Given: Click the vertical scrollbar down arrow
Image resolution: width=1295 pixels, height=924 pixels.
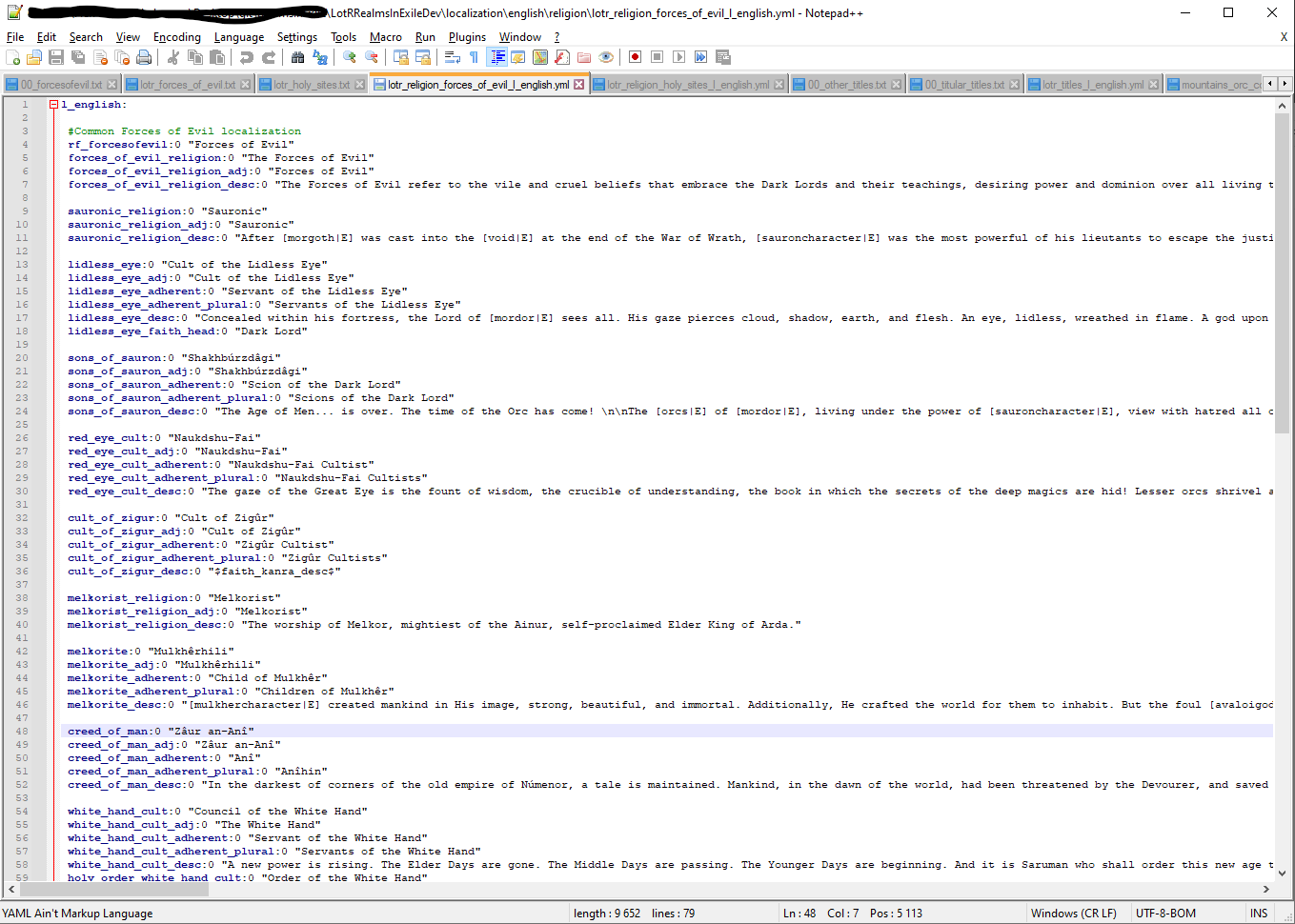Looking at the screenshot, I should point(1282,873).
